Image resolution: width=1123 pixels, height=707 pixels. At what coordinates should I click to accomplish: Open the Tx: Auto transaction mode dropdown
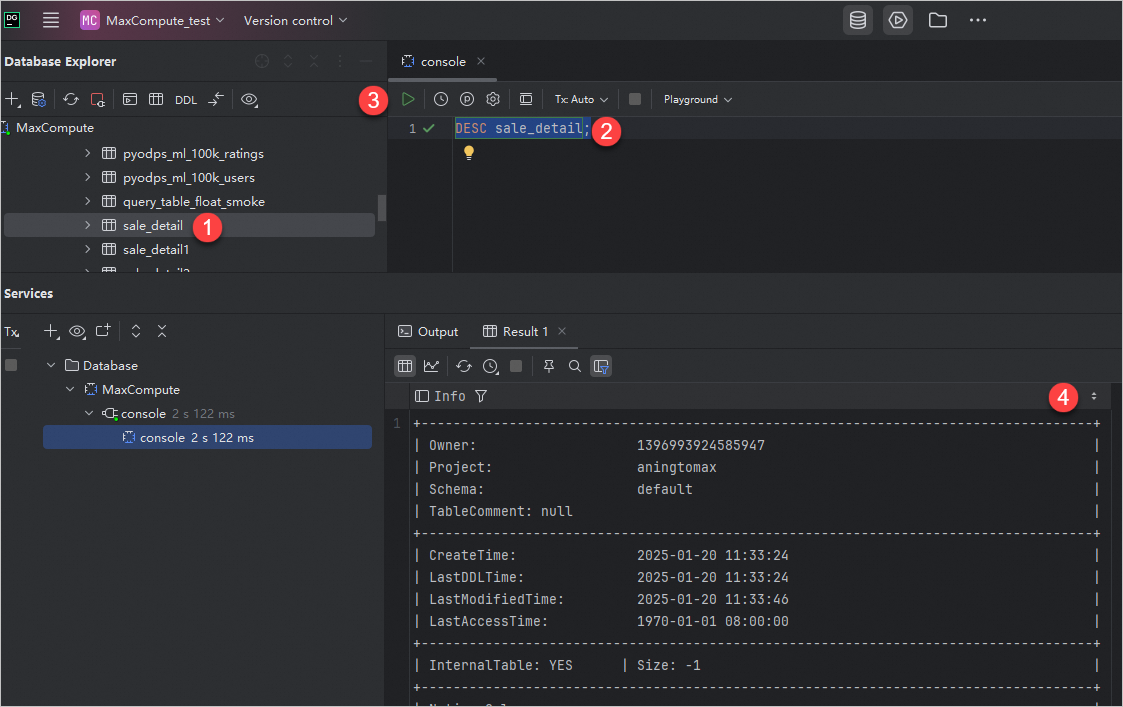[x=581, y=99]
